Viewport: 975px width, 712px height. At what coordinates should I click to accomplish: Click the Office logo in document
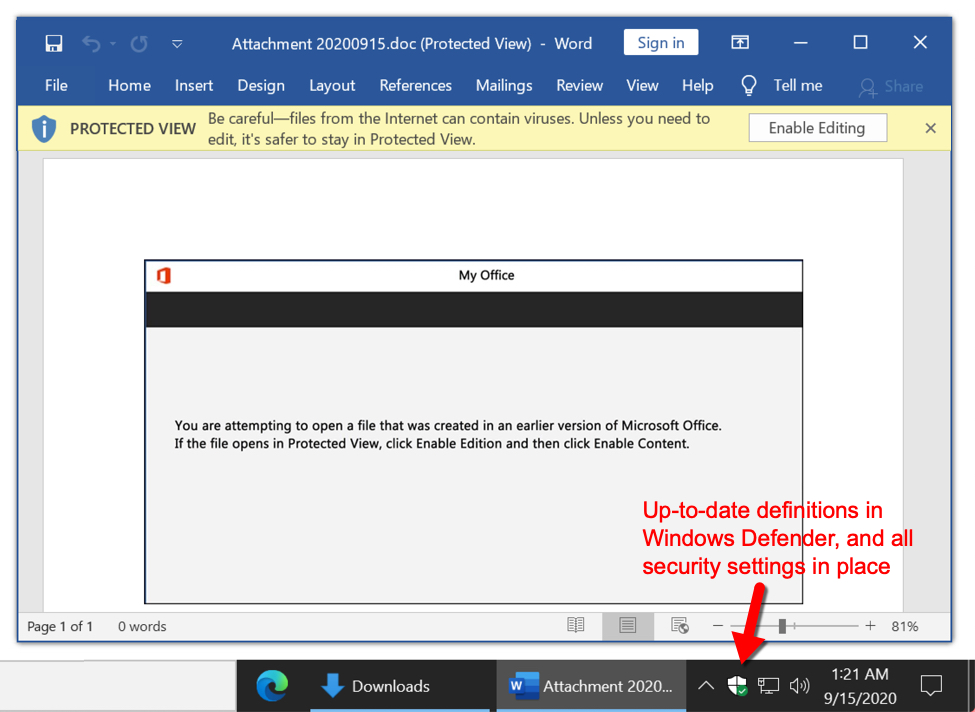pyautogui.click(x=164, y=275)
